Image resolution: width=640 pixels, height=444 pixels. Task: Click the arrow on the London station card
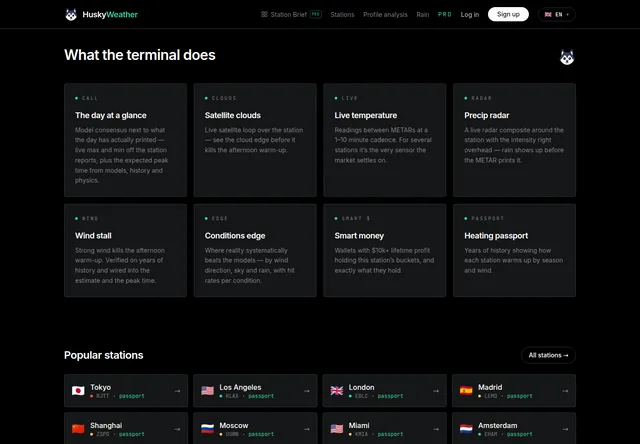(436, 391)
